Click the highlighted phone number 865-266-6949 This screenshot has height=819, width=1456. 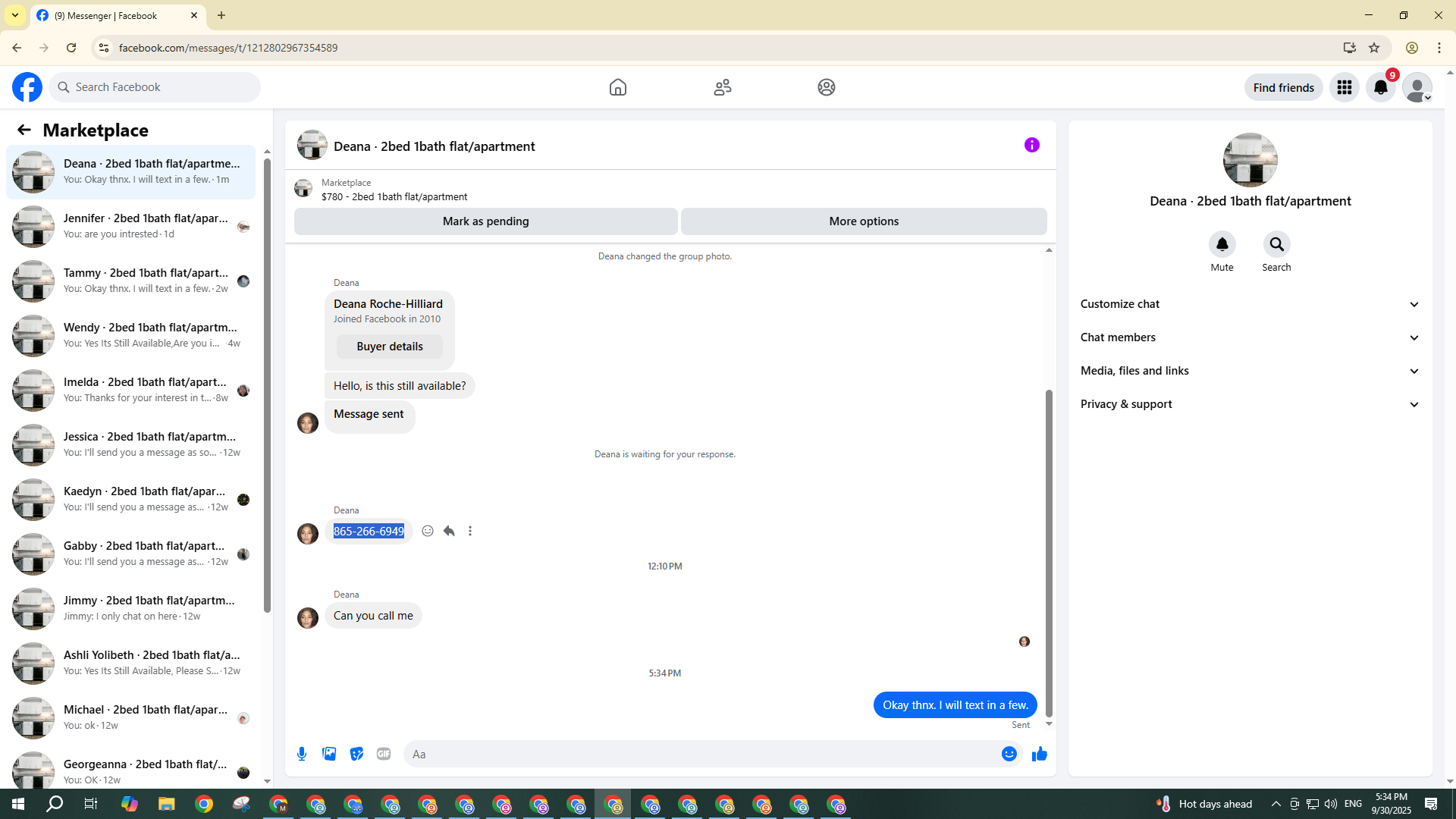(369, 532)
